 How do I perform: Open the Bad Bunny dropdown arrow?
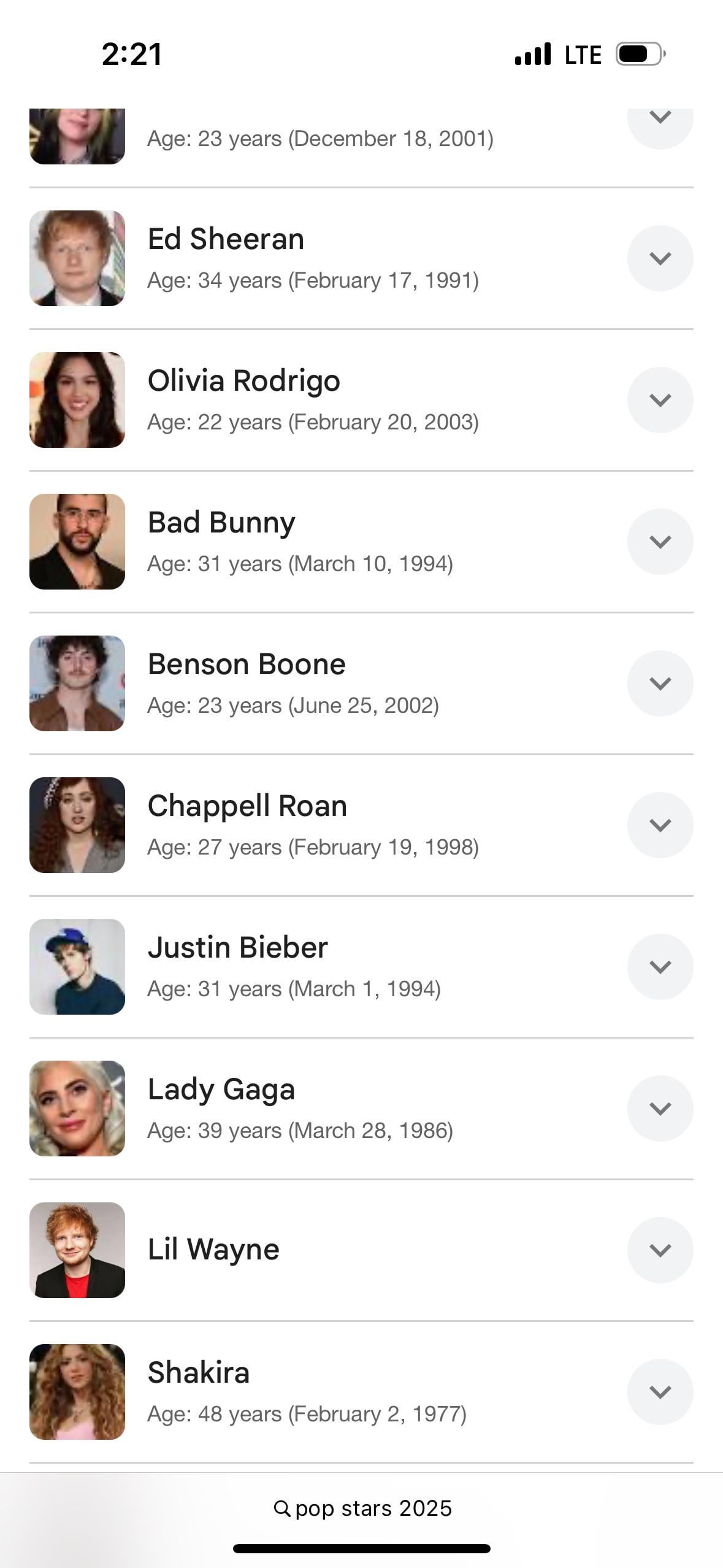click(660, 542)
